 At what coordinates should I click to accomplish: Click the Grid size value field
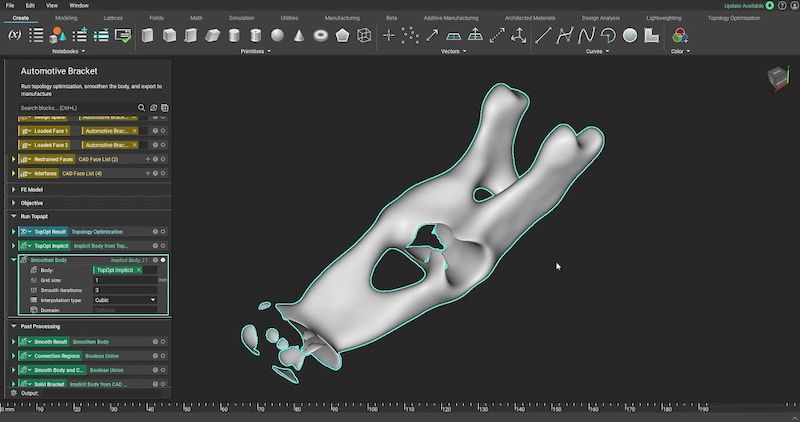click(125, 280)
